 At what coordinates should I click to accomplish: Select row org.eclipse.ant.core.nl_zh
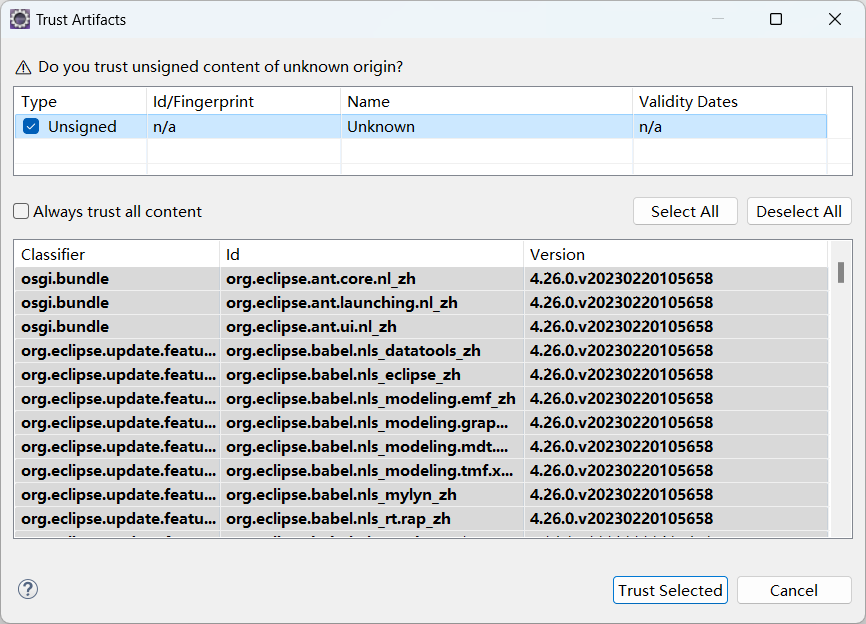coord(421,278)
